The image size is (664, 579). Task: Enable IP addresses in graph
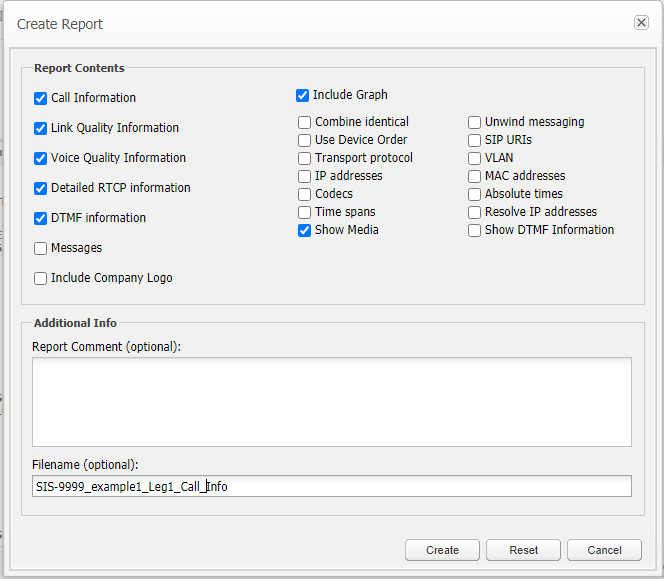click(x=305, y=176)
